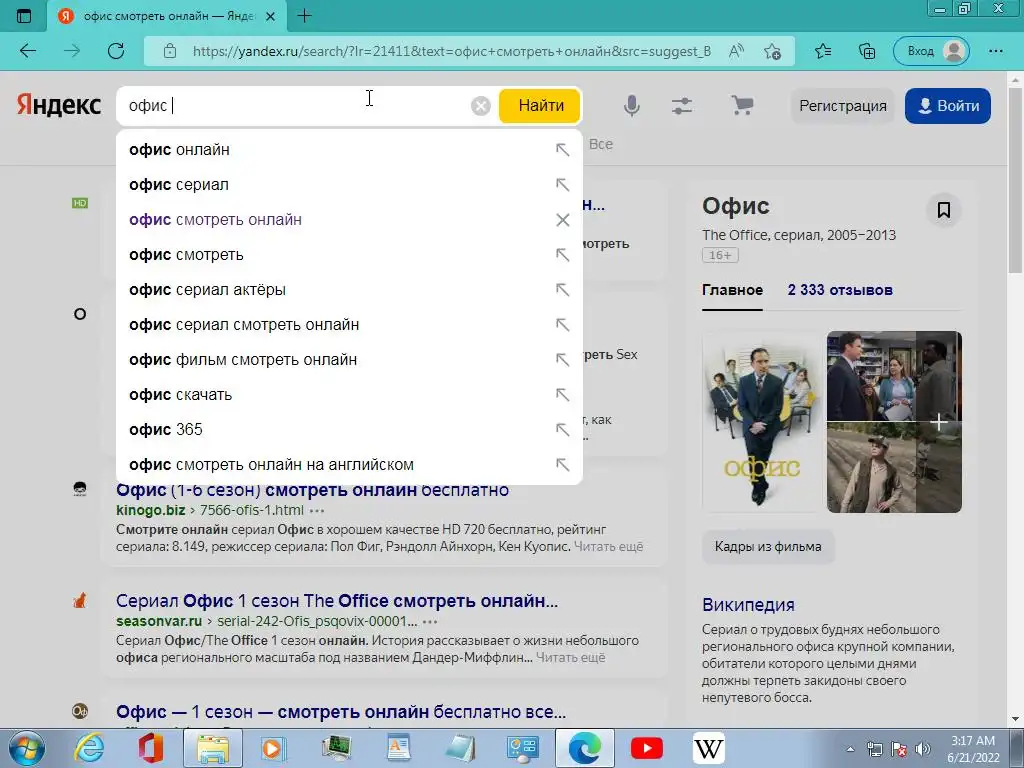Expand Читать ещё under kinogo result

coord(608,547)
